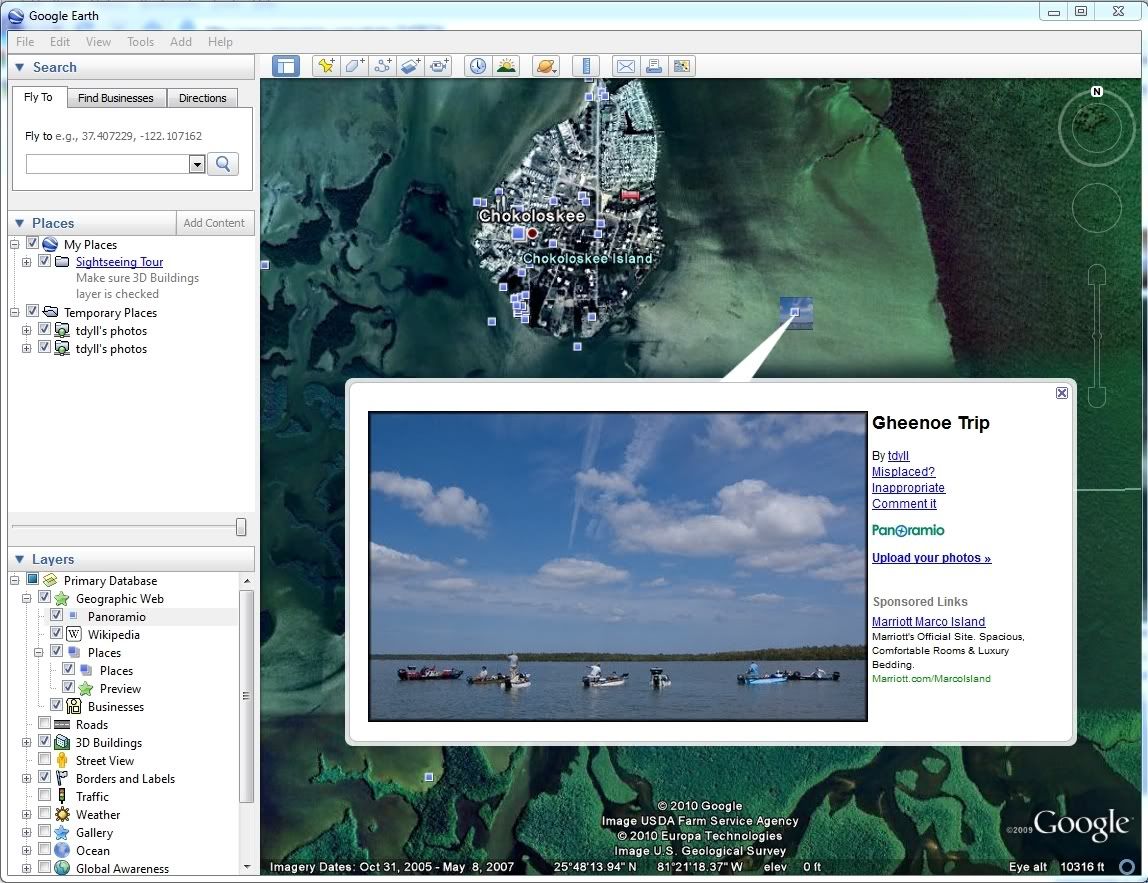Screen dimensions: 1148x883
Task: Click the Places opacity slider handle
Action: point(241,526)
